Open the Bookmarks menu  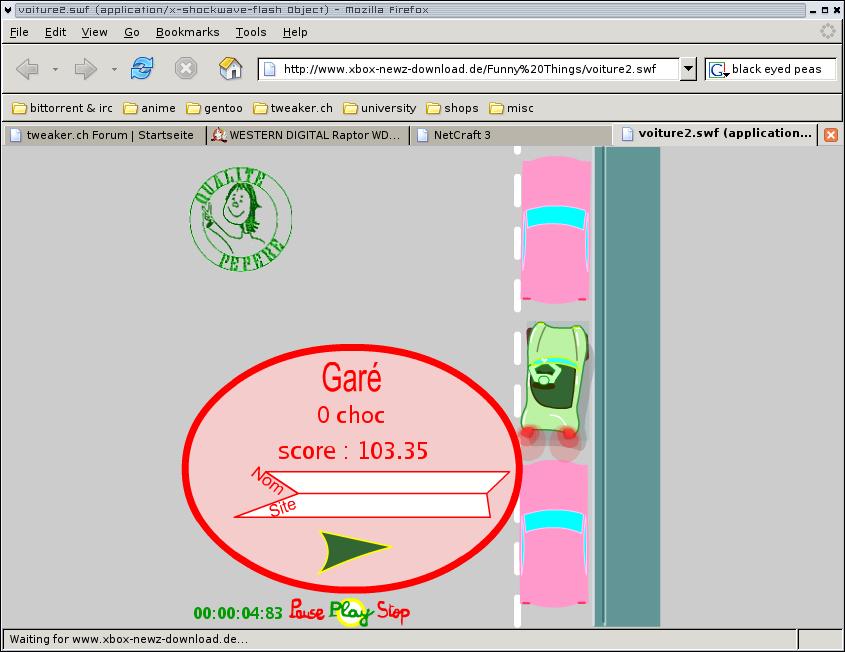(187, 32)
